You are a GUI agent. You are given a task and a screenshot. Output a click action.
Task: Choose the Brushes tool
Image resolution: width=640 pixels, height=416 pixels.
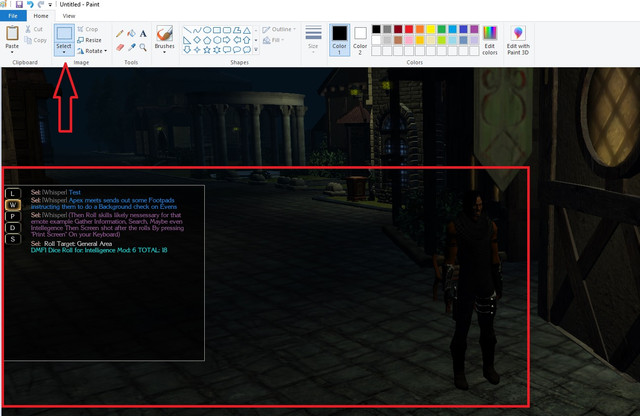(165, 33)
